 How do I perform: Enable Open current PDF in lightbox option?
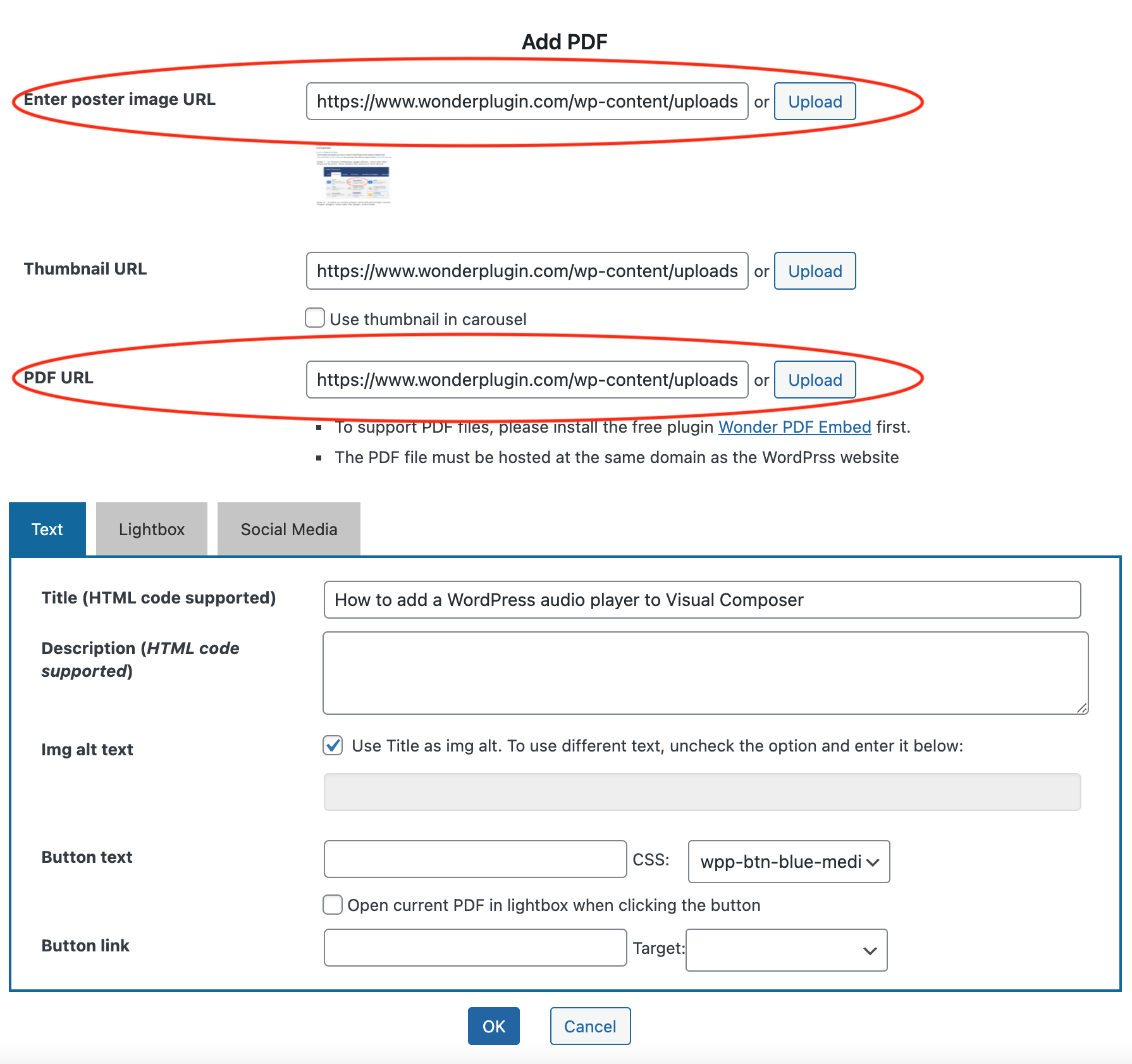(333, 905)
